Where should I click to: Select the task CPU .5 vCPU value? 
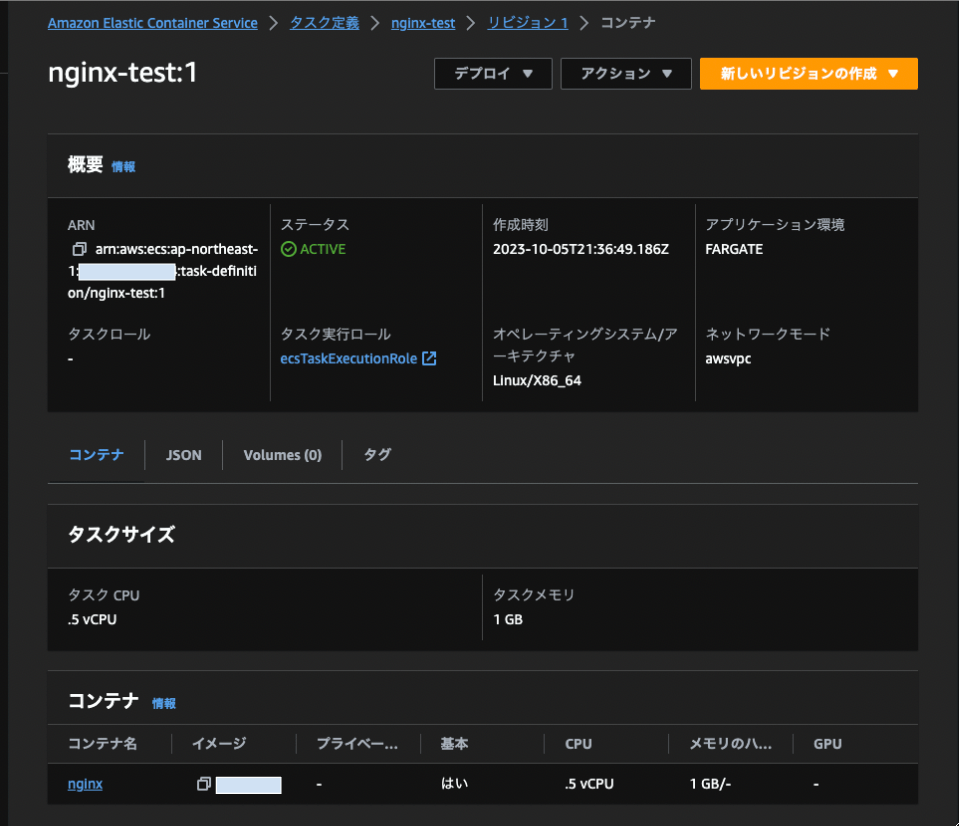92,619
